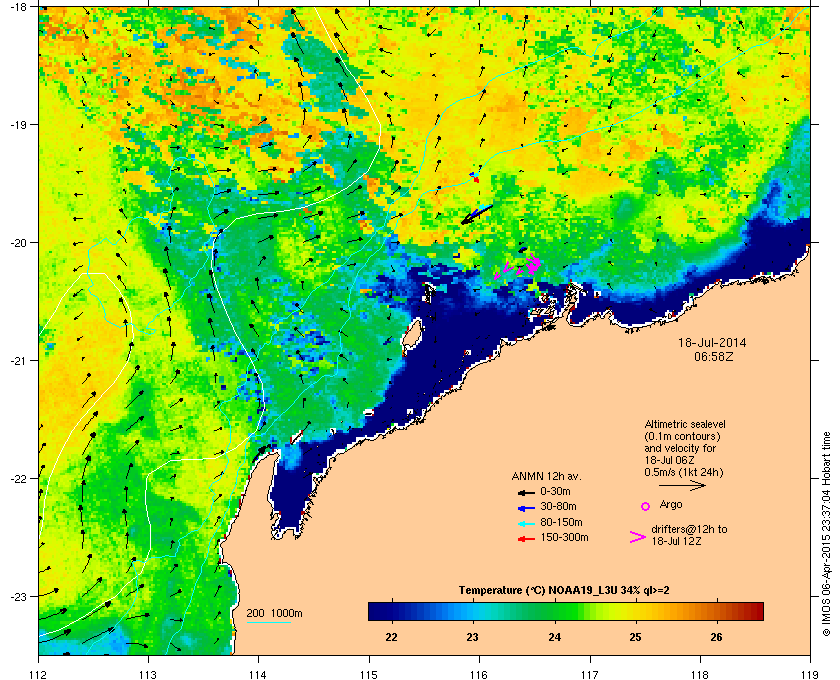The height and width of the screenshot is (680, 840).
Task: Click the latitude label -18
Action: [x=18, y=7]
